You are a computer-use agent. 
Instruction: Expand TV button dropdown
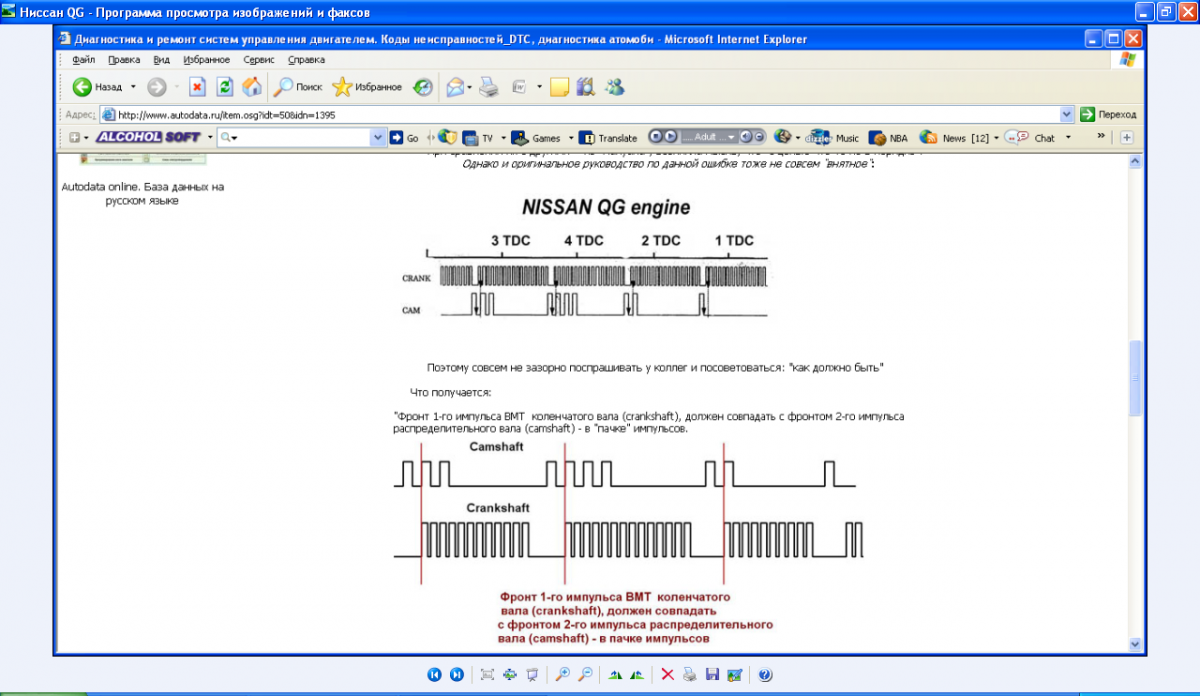point(501,137)
